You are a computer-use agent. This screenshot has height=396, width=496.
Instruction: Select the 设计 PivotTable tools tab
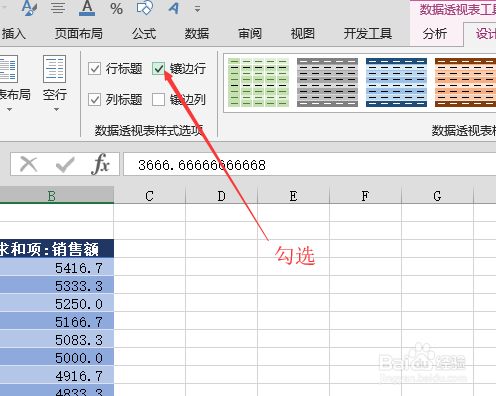485,34
